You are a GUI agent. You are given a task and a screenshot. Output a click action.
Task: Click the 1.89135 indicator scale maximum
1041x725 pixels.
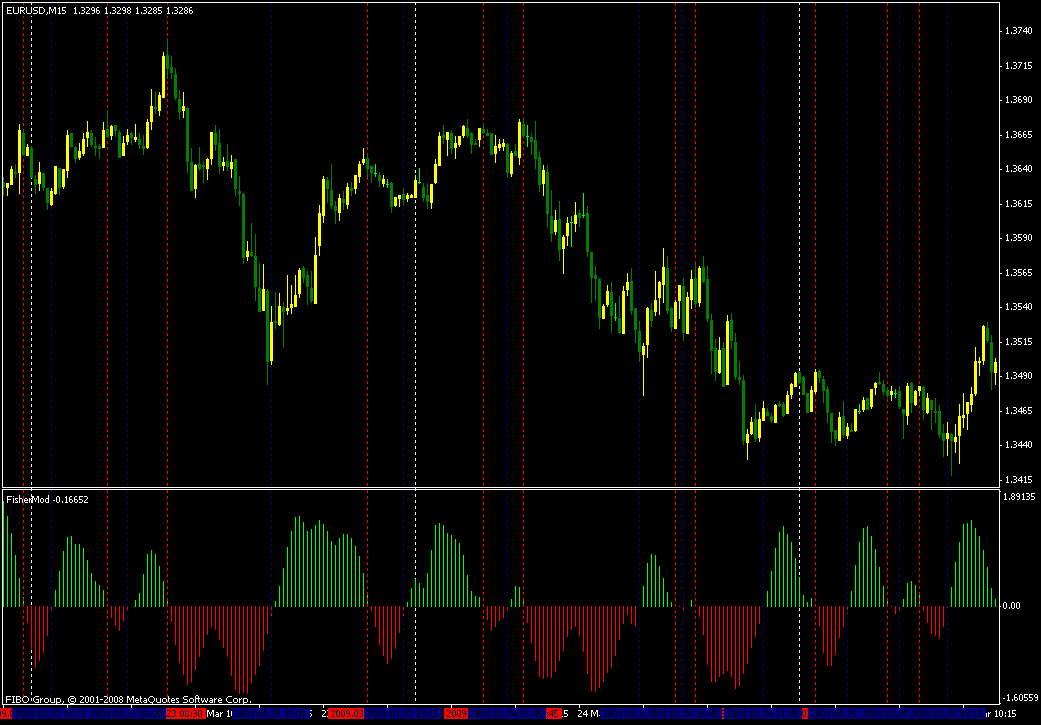(1019, 496)
